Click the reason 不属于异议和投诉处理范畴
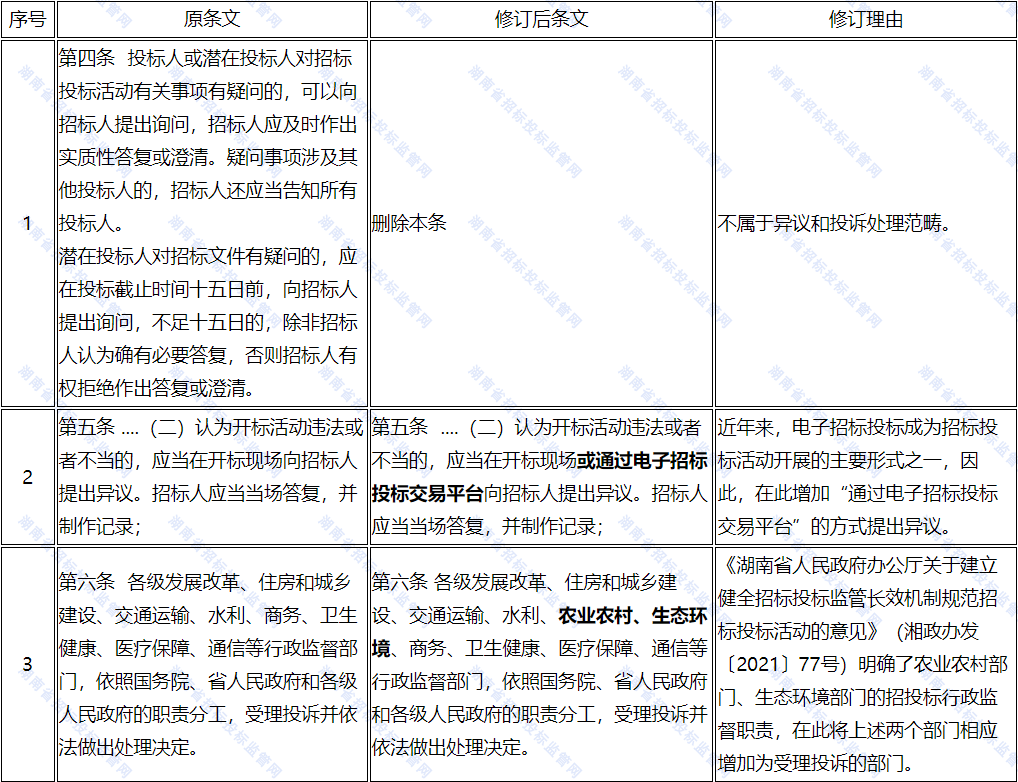Screen dimensions: 1018x782 pos(834,223)
